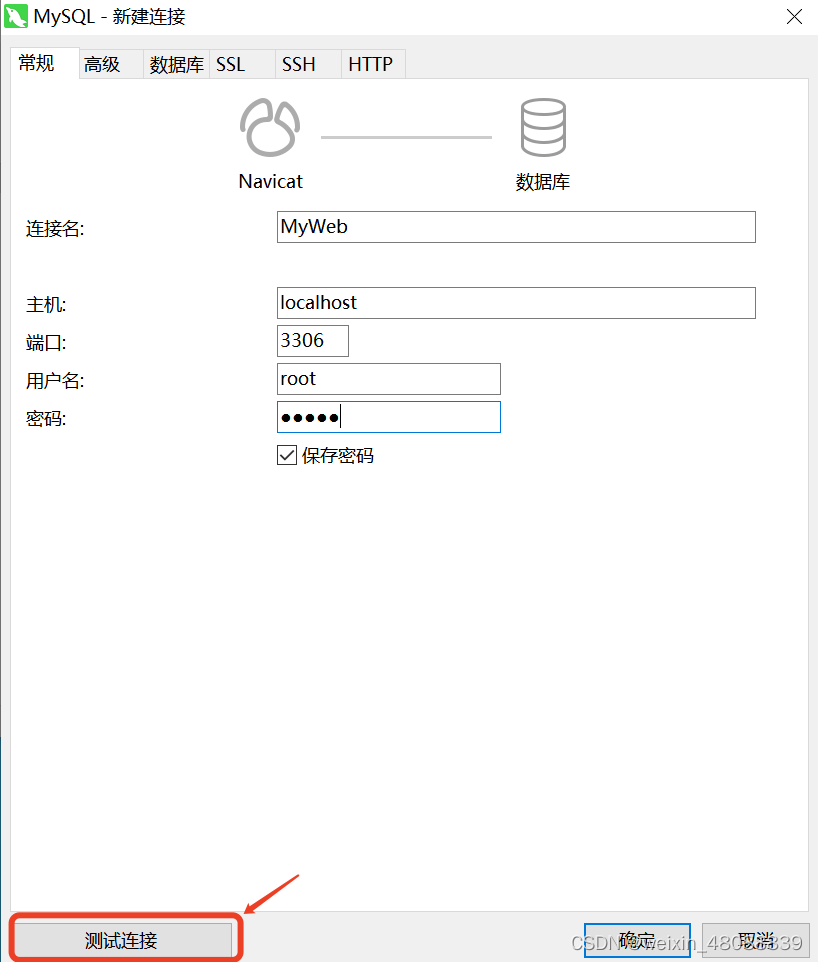Click the 密码: label

click(x=46, y=419)
